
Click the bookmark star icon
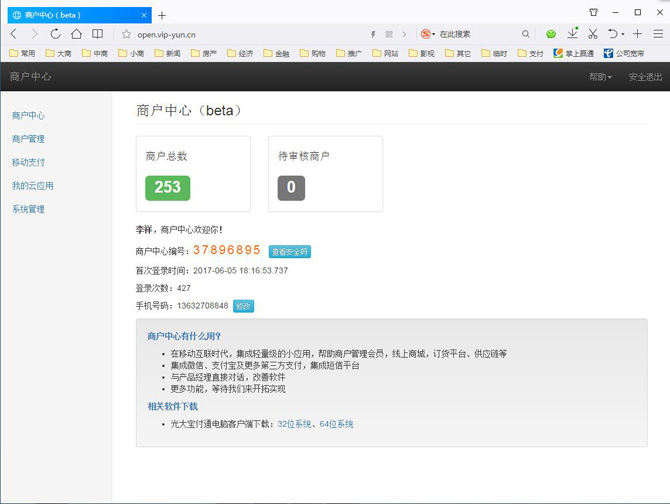[x=127, y=34]
